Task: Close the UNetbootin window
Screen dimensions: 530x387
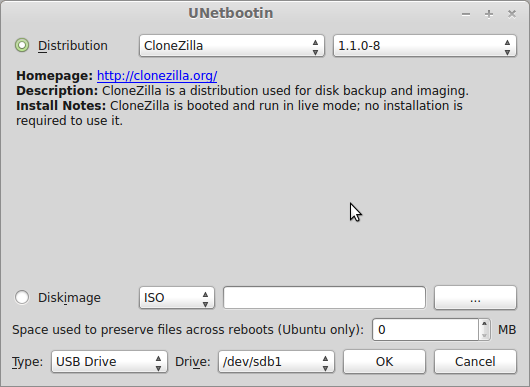Action: tap(512, 14)
